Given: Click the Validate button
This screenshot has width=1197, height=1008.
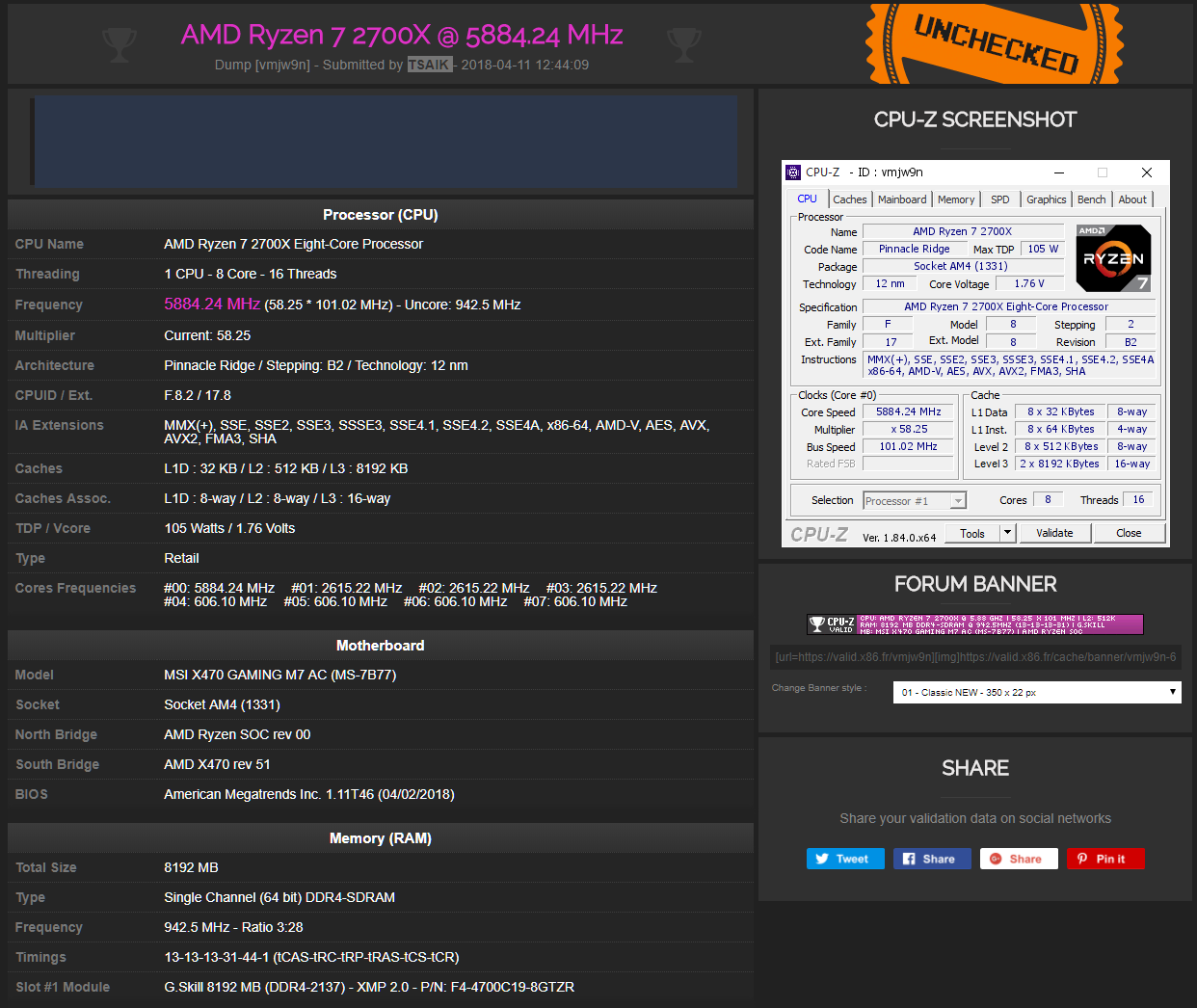Looking at the screenshot, I should click(x=1055, y=532).
